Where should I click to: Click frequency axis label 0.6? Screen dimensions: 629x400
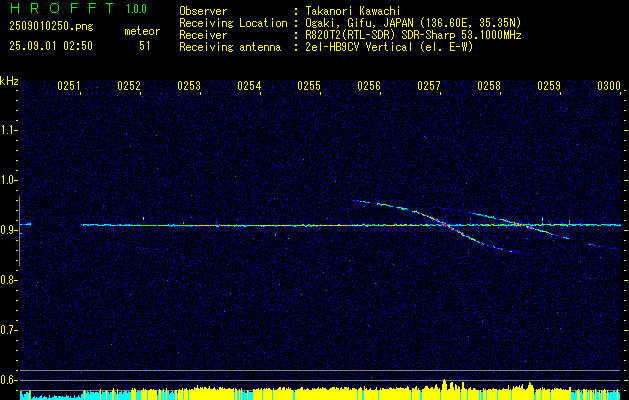(8, 380)
